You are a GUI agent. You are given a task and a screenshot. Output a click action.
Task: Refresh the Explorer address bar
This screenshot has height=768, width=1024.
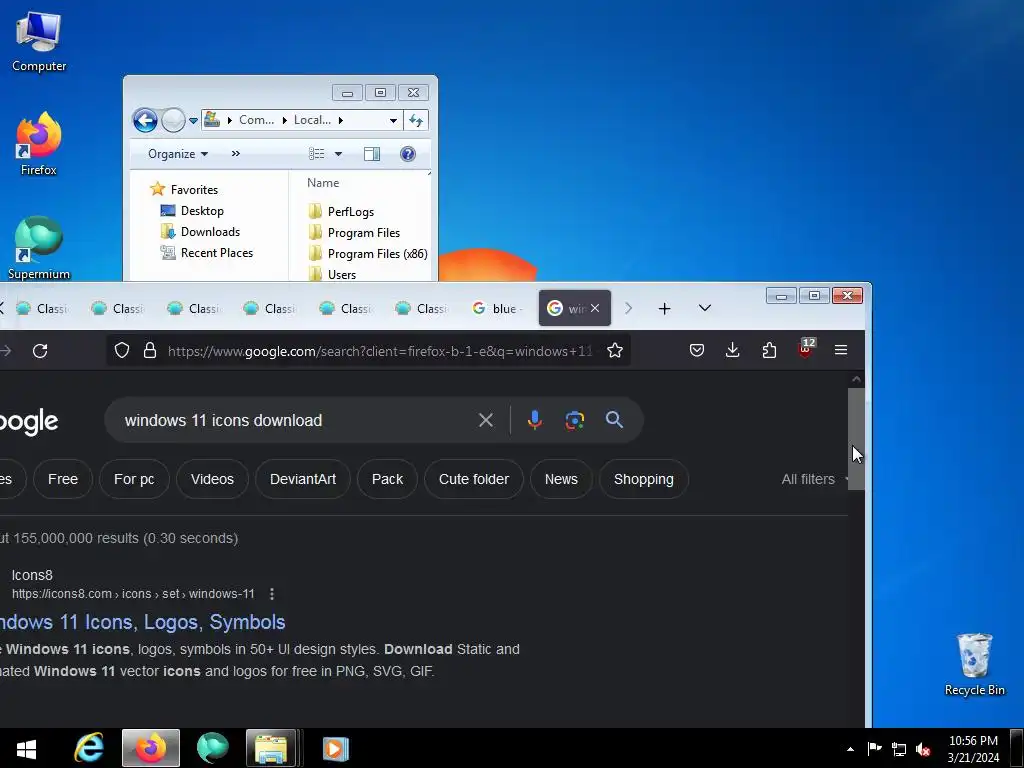(x=416, y=120)
